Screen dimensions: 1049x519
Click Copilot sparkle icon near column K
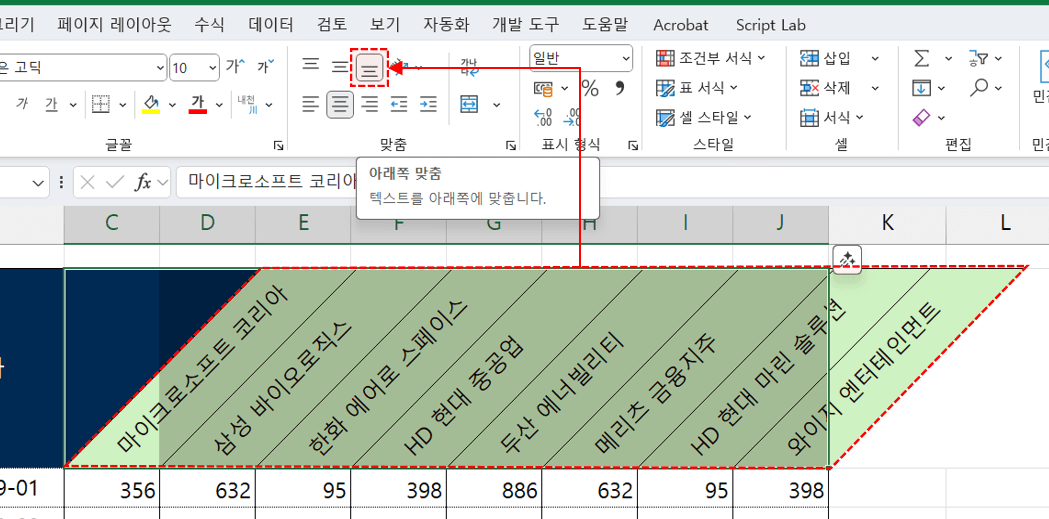[x=848, y=259]
